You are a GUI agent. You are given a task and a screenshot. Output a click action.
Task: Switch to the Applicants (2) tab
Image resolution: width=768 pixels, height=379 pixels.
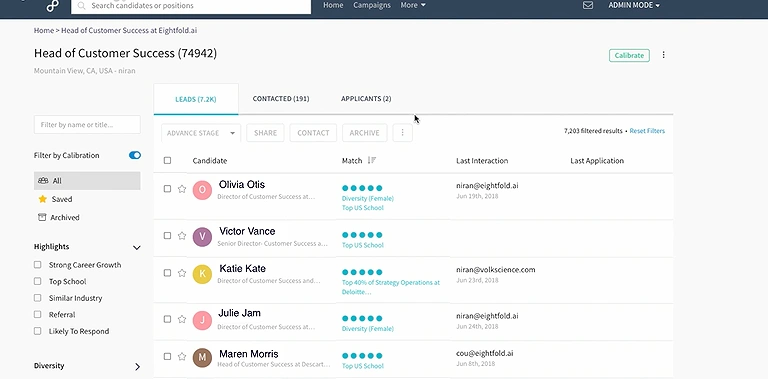366,99
